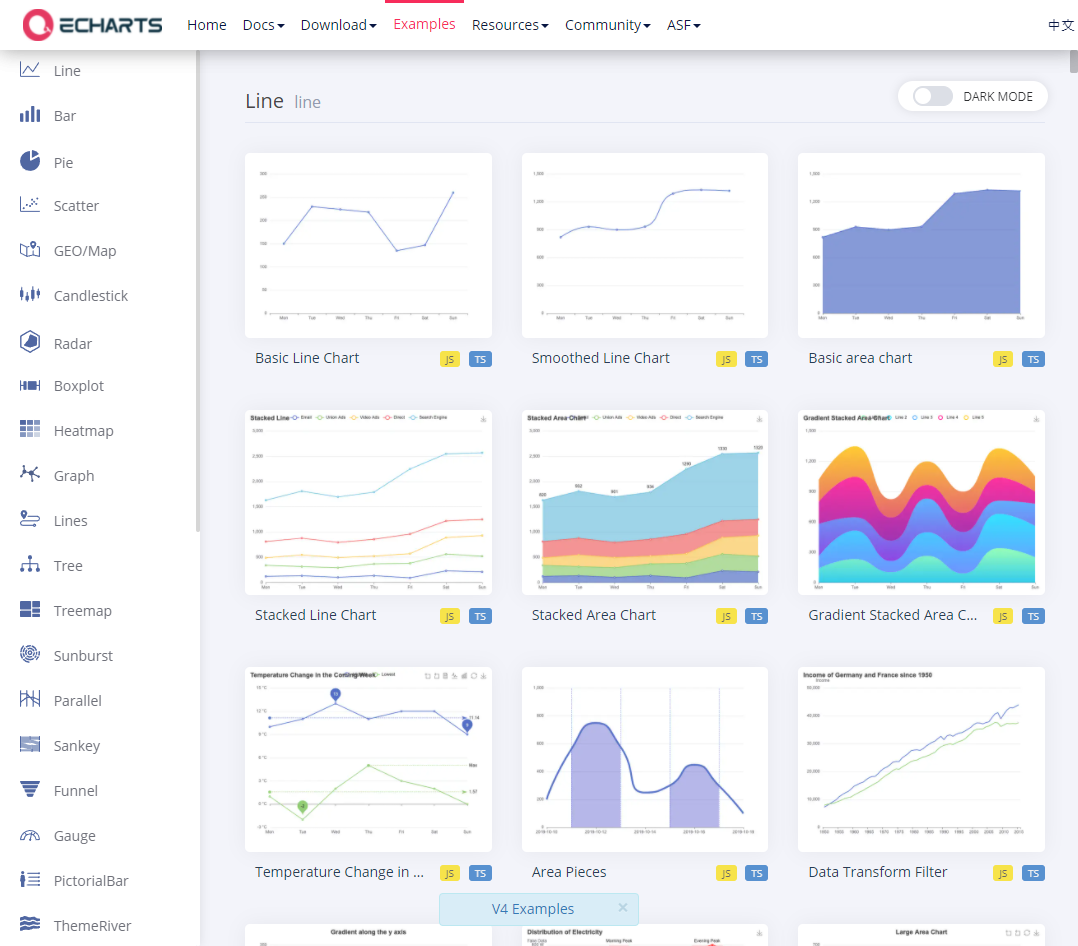
Task: Select the Gauge chart icon
Action: [30, 835]
